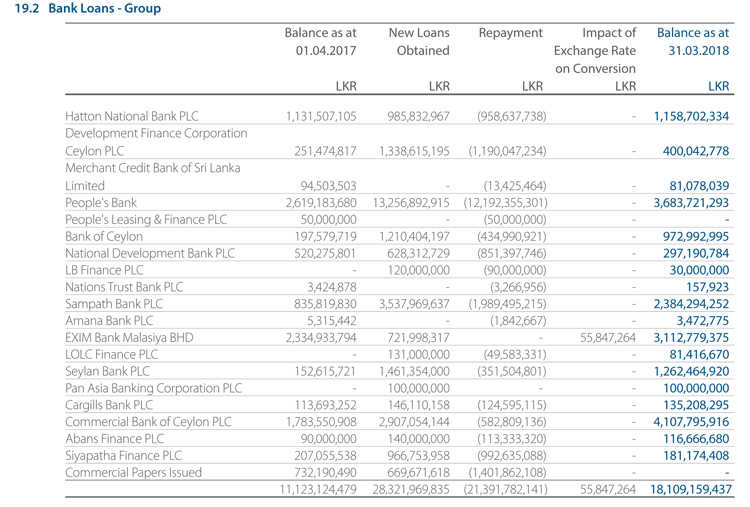Select value 1,338,615,195 in New Loans column
The image size is (750, 507).
tap(414, 151)
